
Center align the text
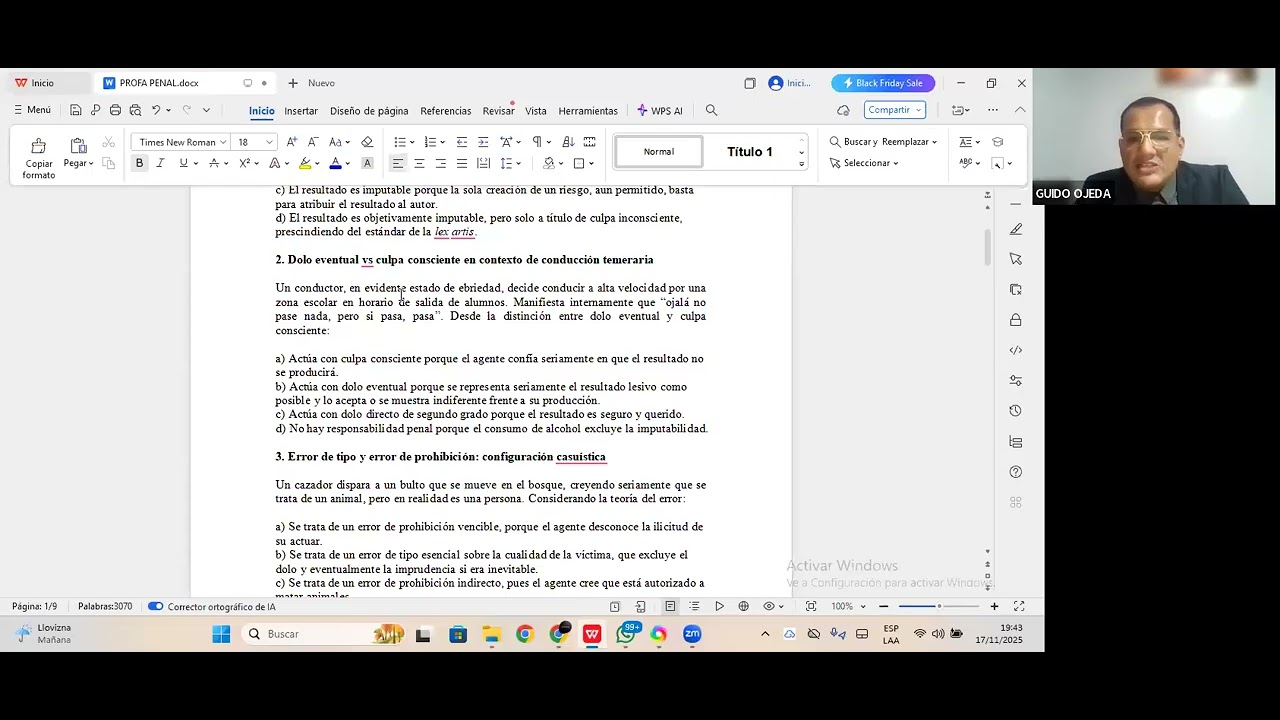419,163
